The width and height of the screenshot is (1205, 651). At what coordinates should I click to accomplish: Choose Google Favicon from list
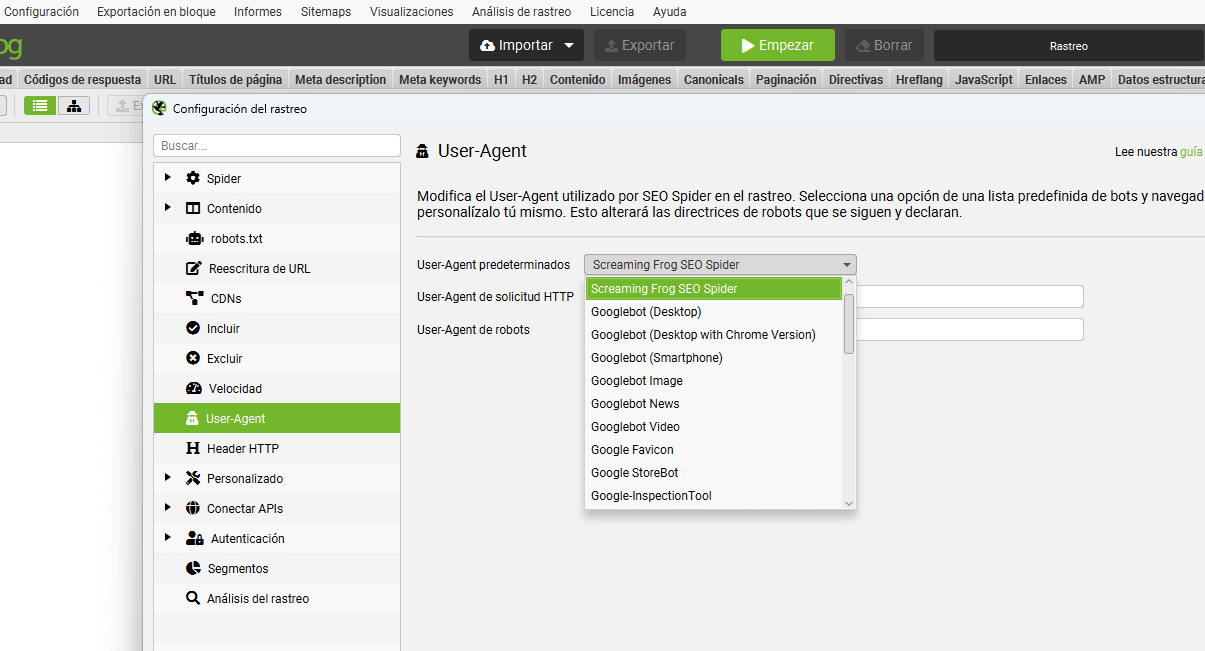tap(714, 450)
